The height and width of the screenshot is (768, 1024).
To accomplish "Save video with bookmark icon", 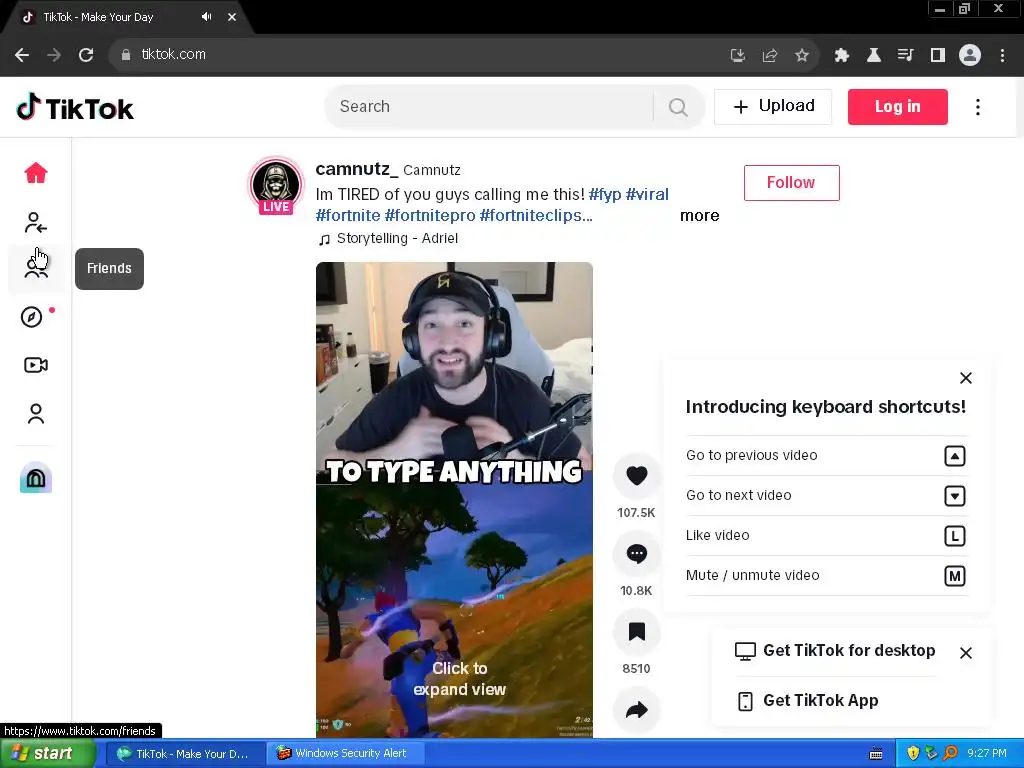I will click(x=637, y=632).
